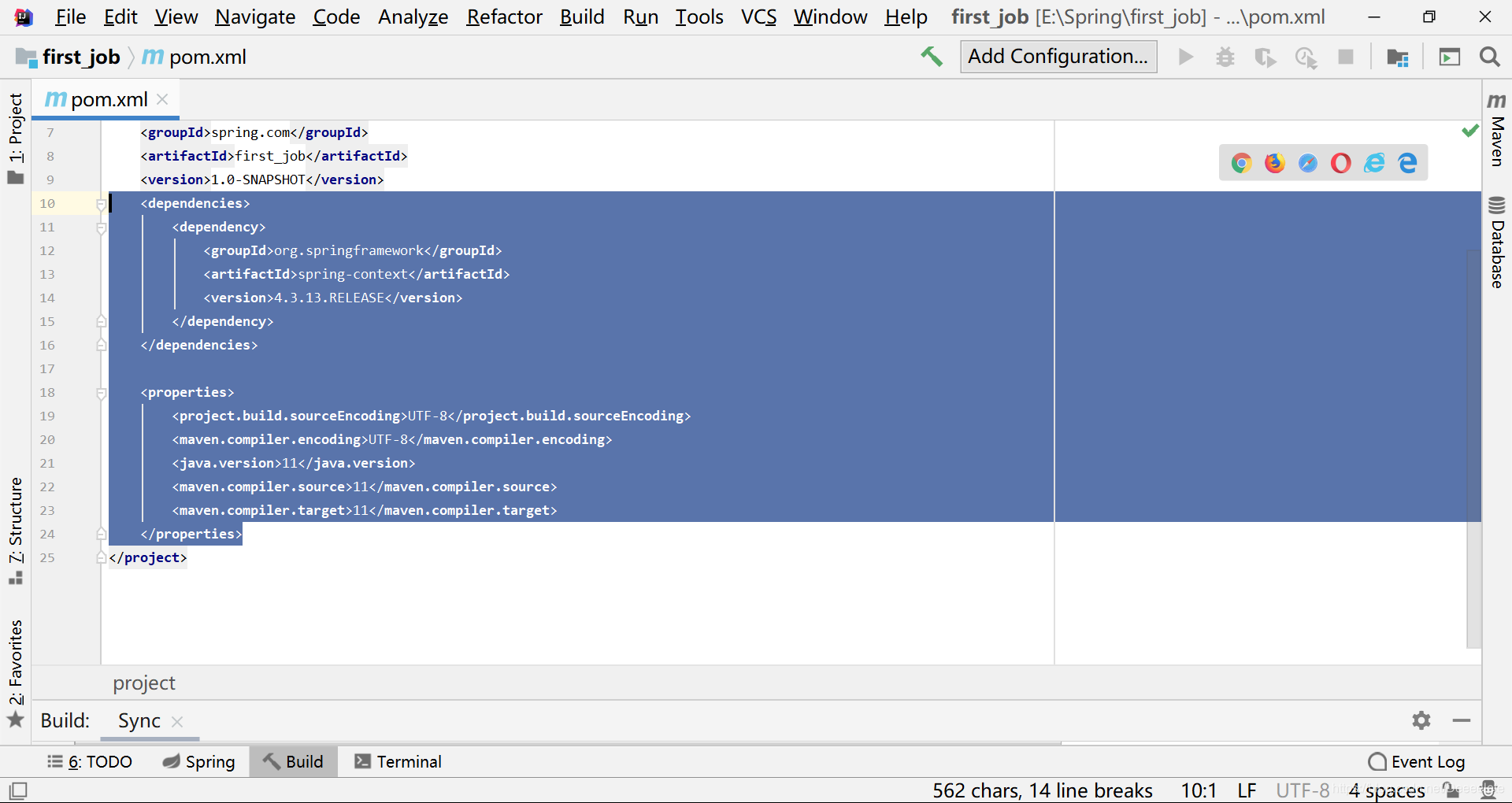Toggle the Build tool window button
The width and height of the screenshot is (1512, 803).
point(293,761)
